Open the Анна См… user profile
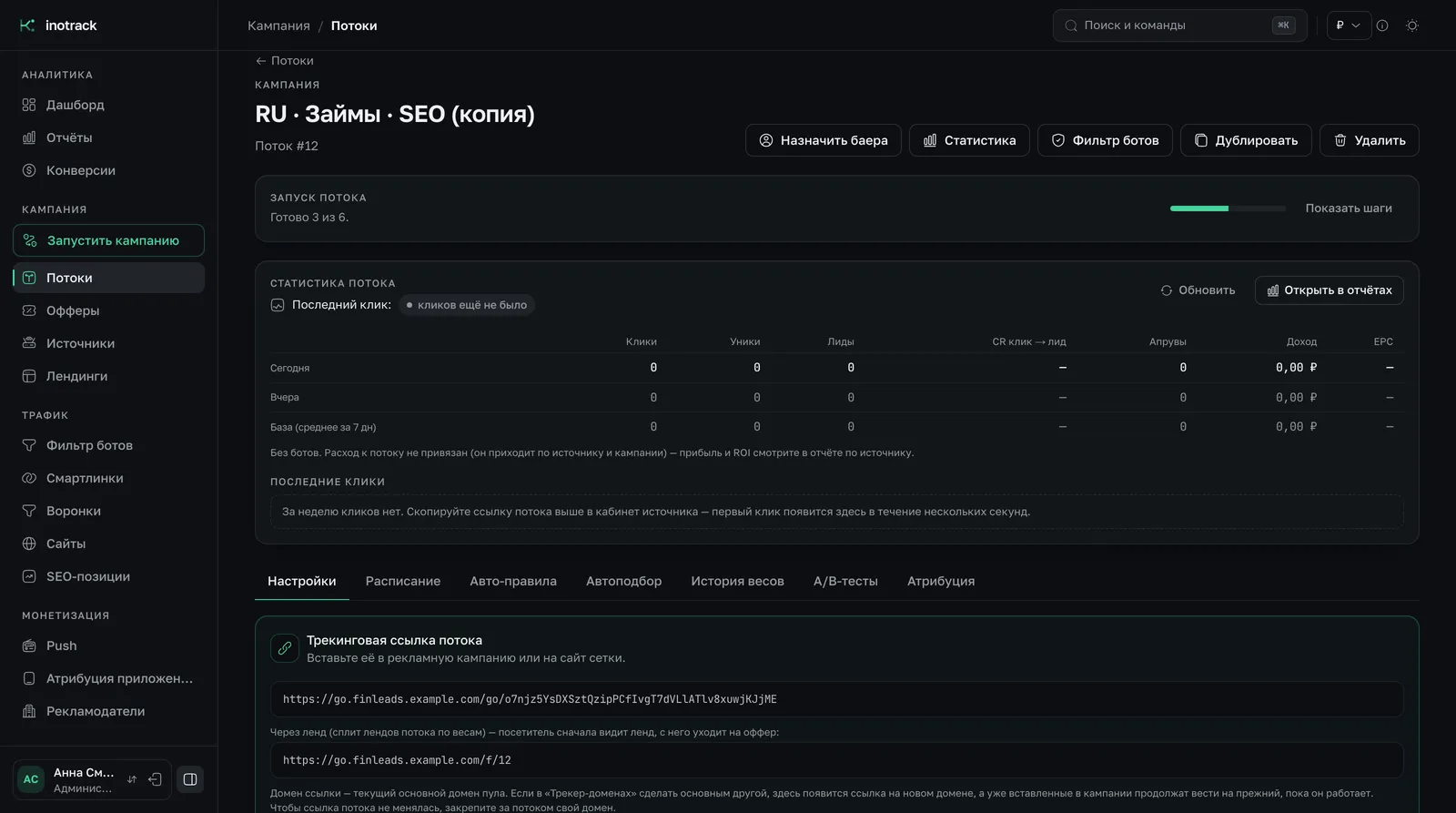This screenshot has height=813, width=1456. tap(70, 779)
